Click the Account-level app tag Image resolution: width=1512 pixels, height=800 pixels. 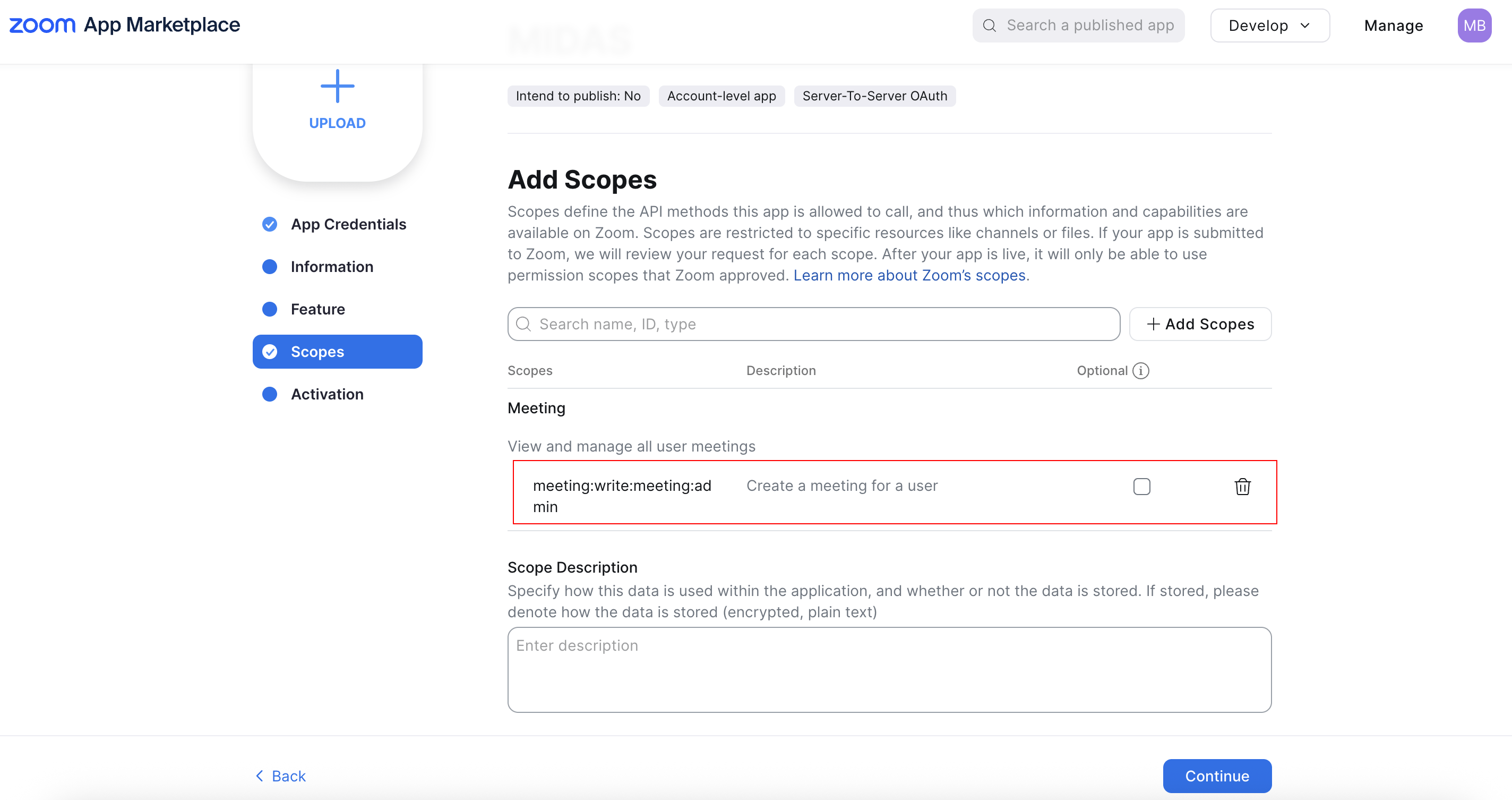pyautogui.click(x=721, y=96)
